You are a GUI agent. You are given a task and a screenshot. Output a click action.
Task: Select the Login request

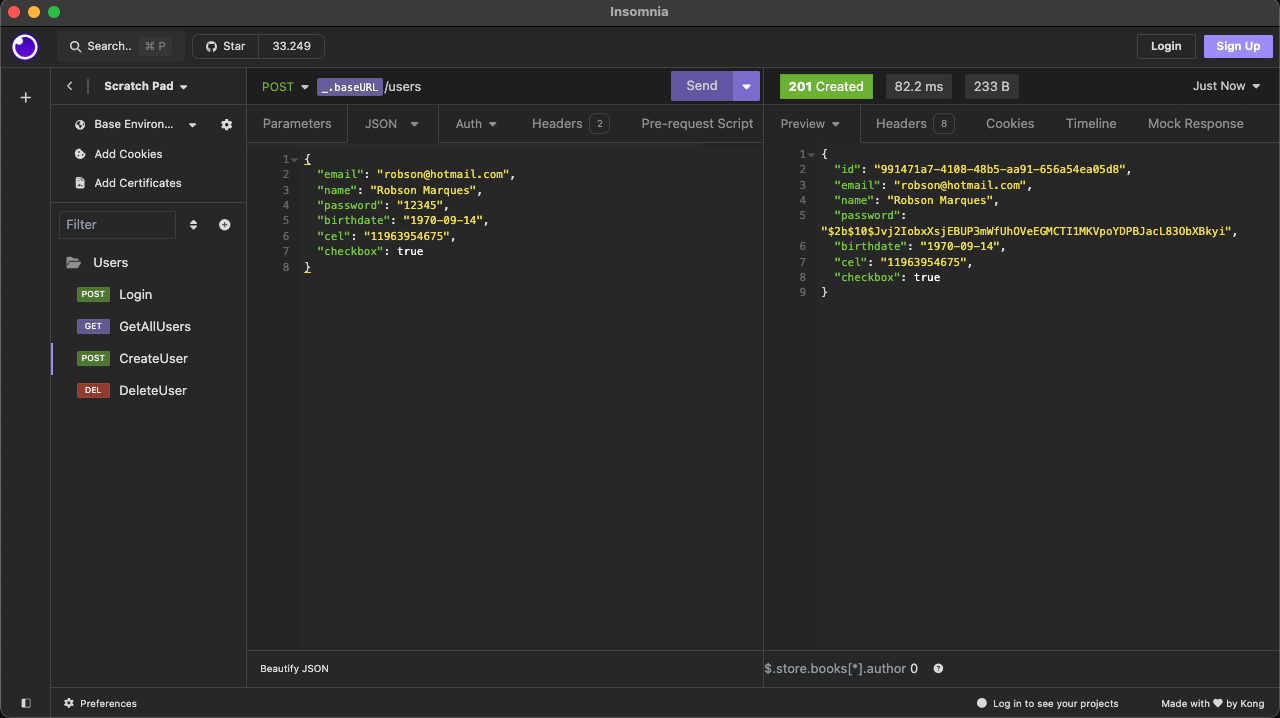tap(149, 294)
